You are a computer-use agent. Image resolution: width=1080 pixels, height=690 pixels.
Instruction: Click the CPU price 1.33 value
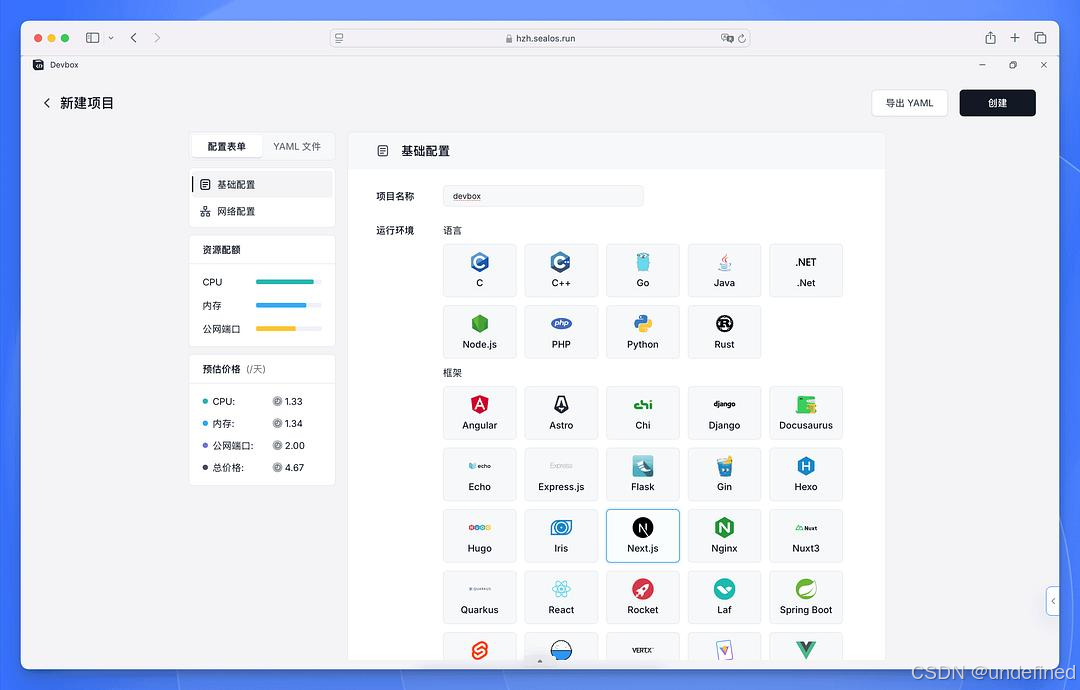[293, 401]
